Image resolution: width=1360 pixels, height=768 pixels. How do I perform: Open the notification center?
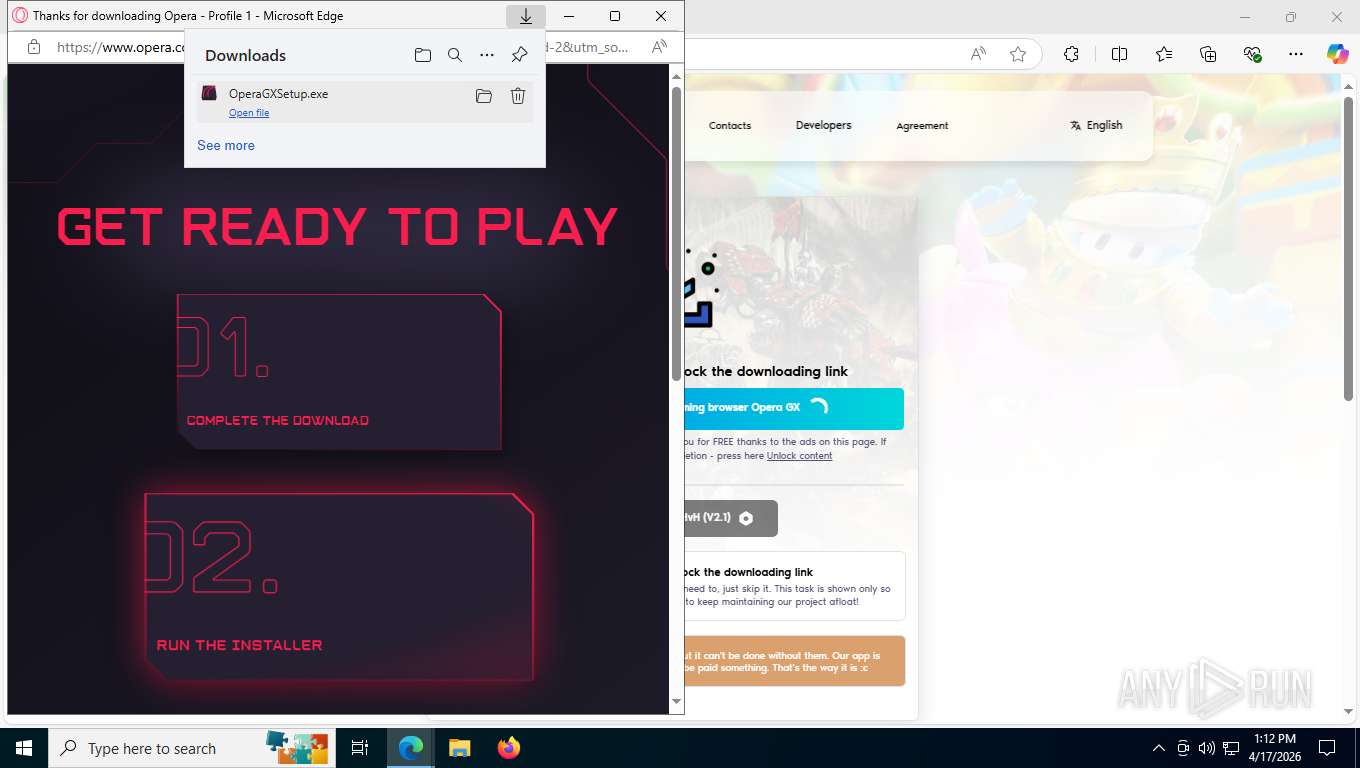point(1327,748)
